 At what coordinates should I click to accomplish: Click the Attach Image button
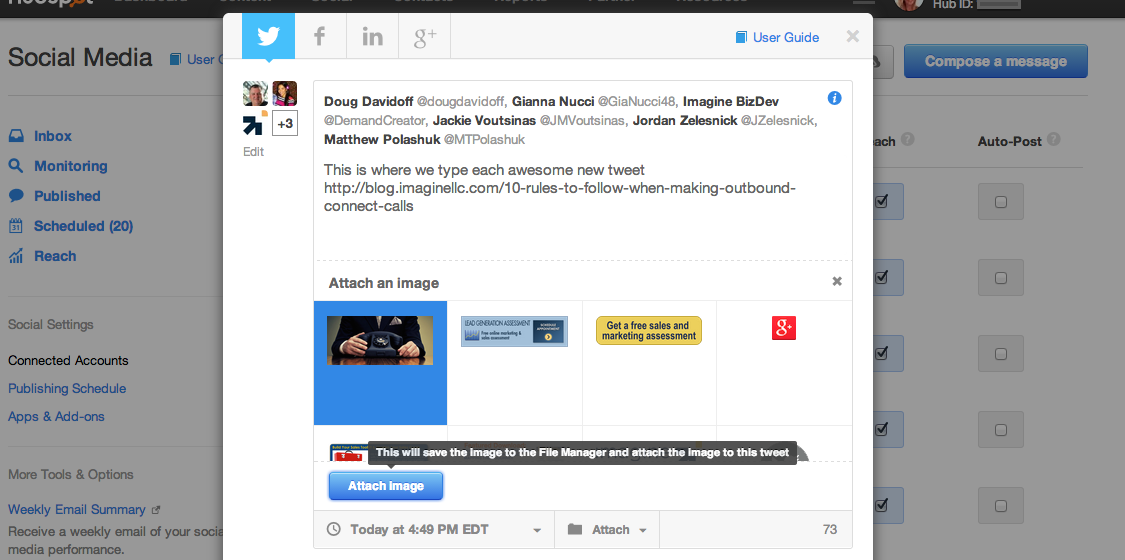pos(386,486)
